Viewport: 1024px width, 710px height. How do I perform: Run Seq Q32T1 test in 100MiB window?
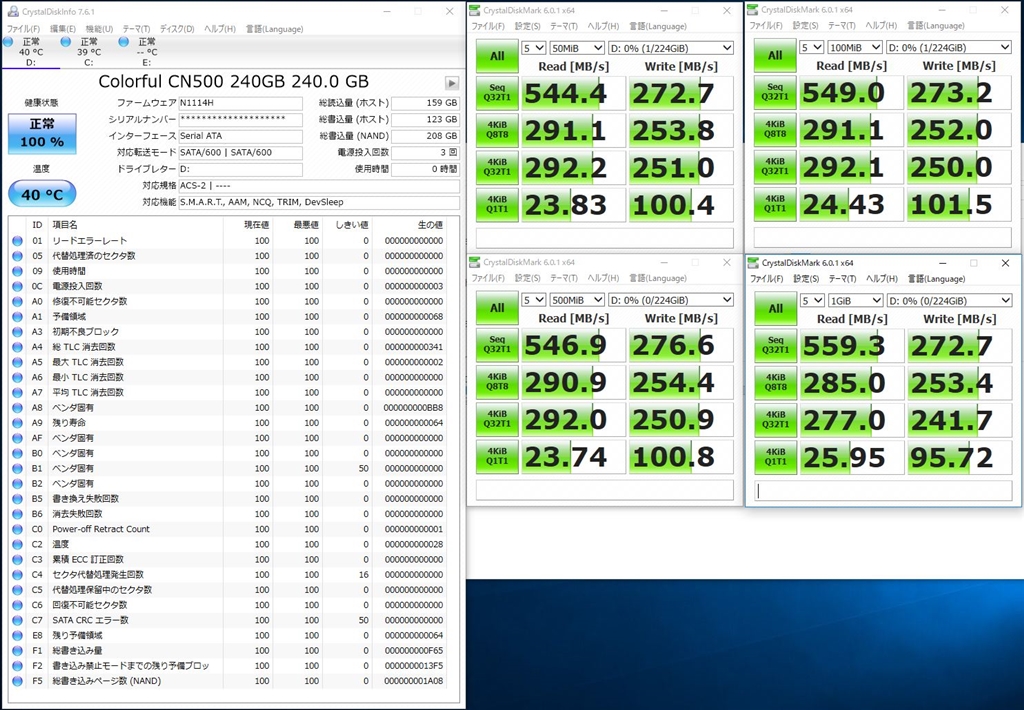[775, 93]
